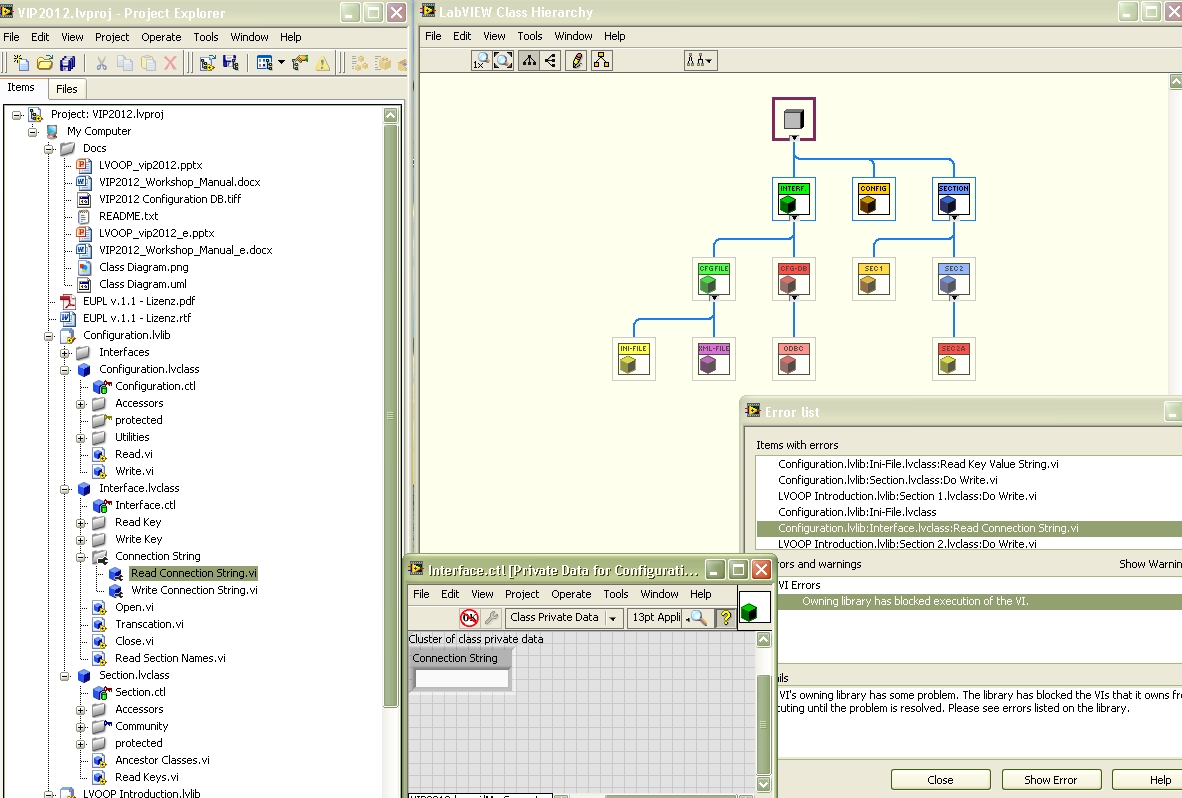Select Ini-File.lvclass:Read Key Value String.vi error item
The image size is (1182, 798).
click(918, 464)
